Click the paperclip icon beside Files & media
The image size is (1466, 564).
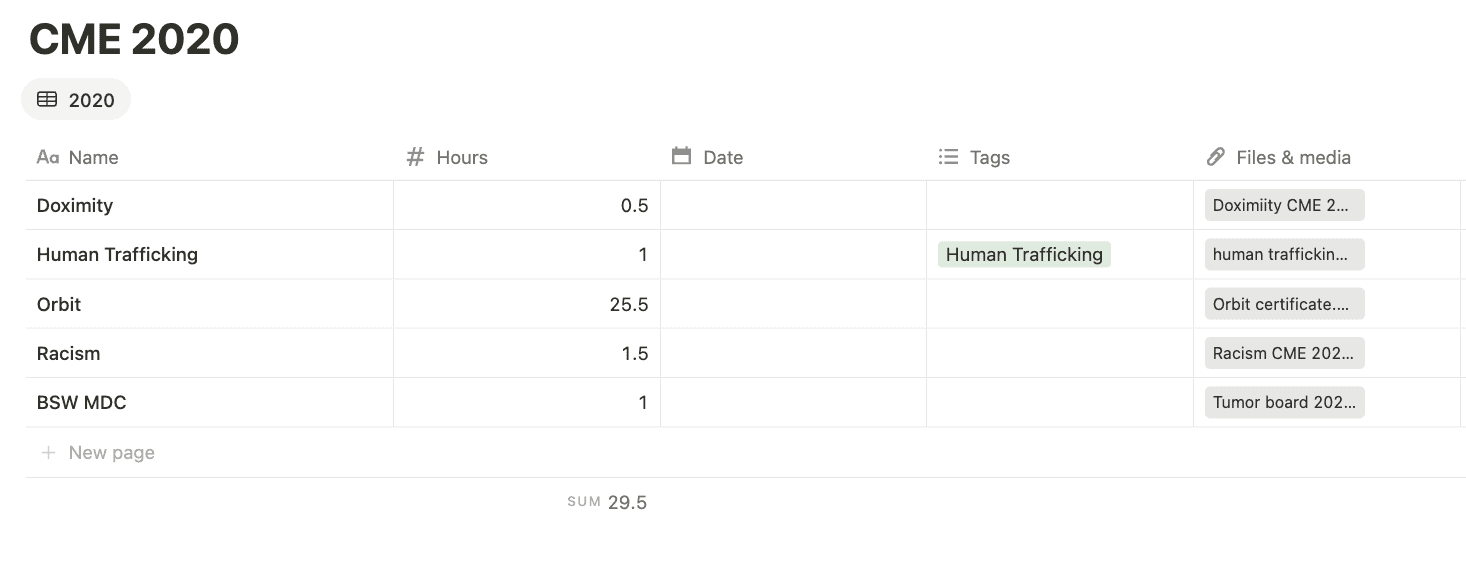pos(1215,157)
